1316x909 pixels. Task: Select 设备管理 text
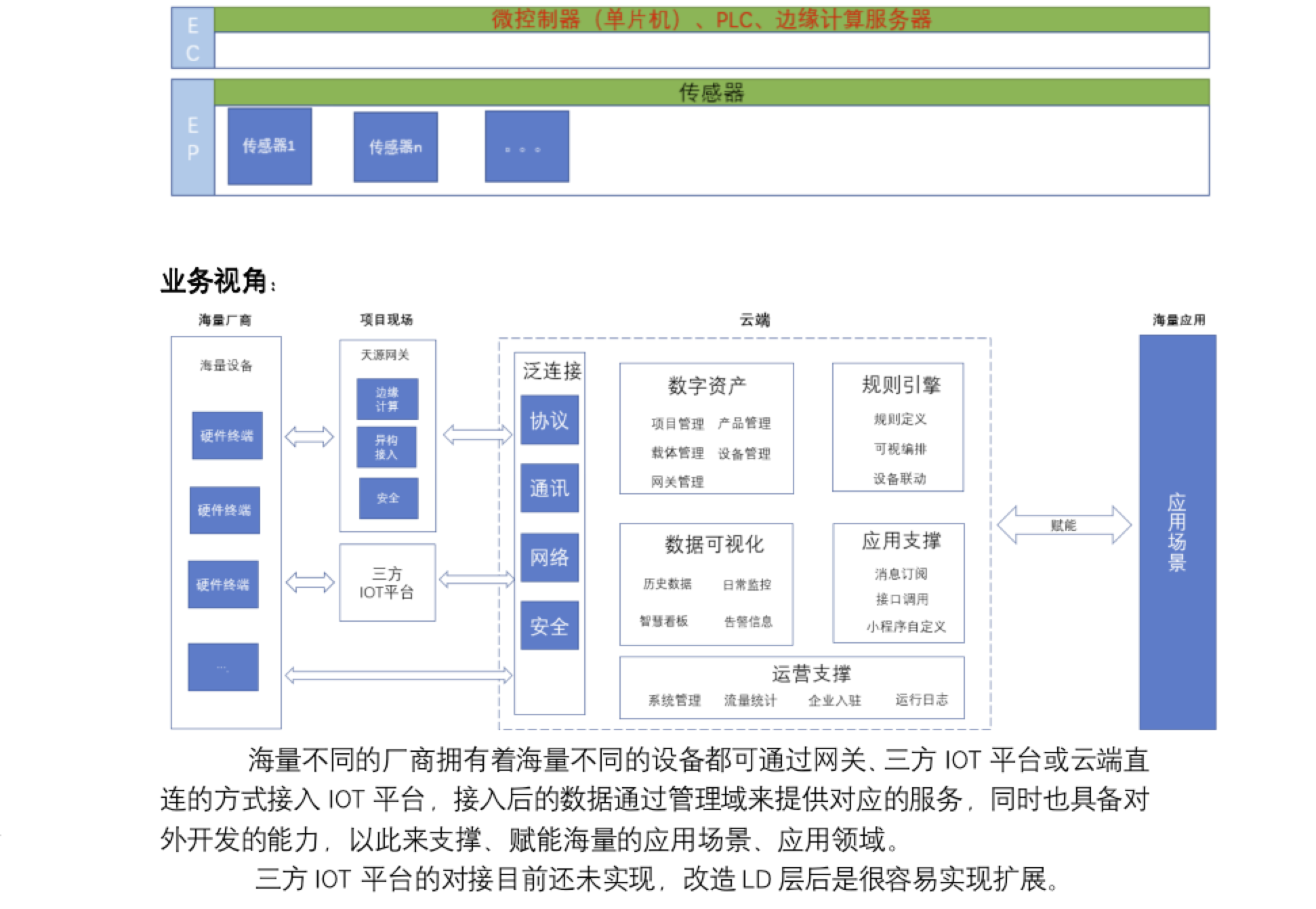coord(744,454)
